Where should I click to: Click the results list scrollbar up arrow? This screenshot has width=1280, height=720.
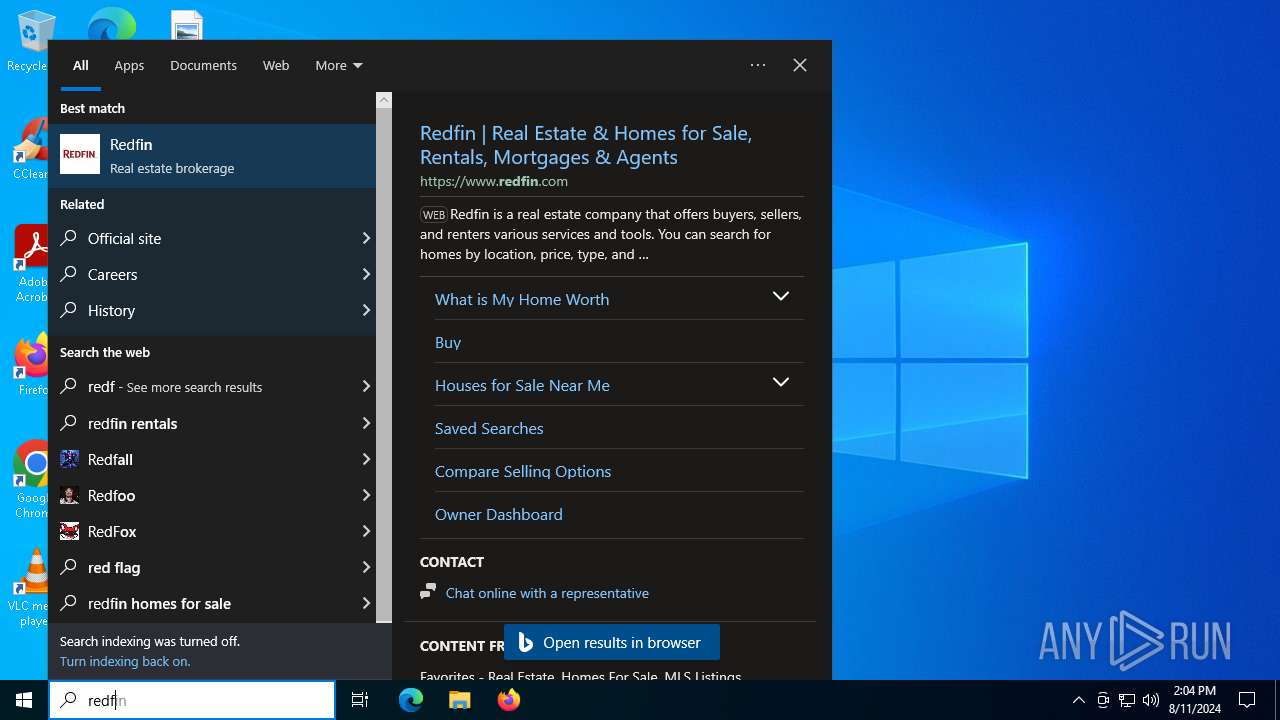[384, 100]
